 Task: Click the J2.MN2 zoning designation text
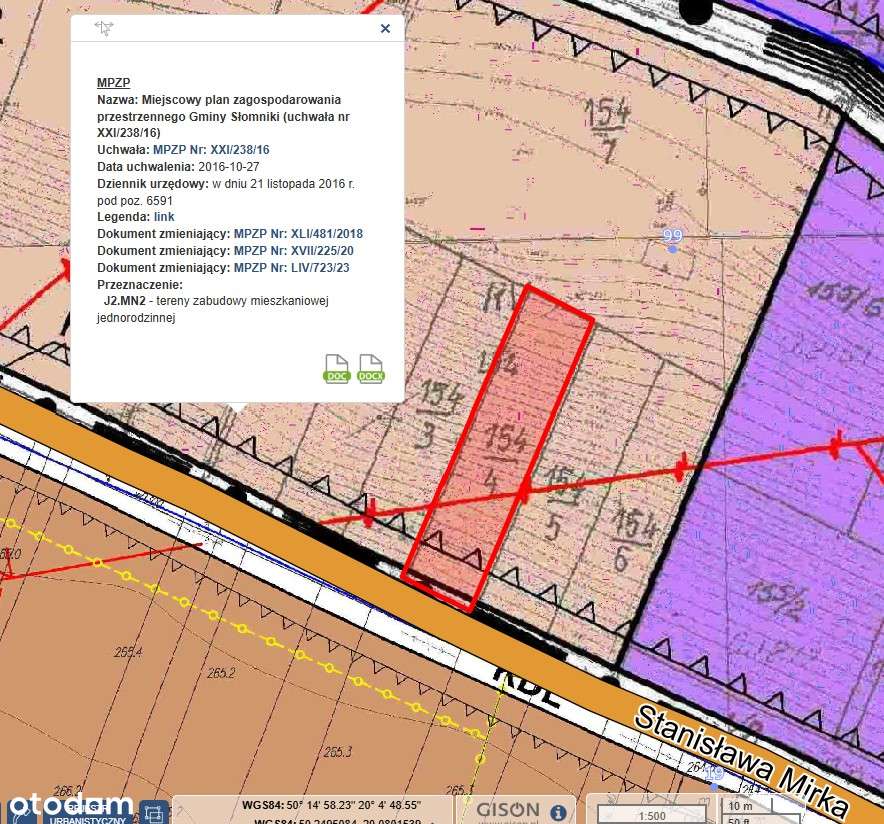pyautogui.click(x=124, y=301)
